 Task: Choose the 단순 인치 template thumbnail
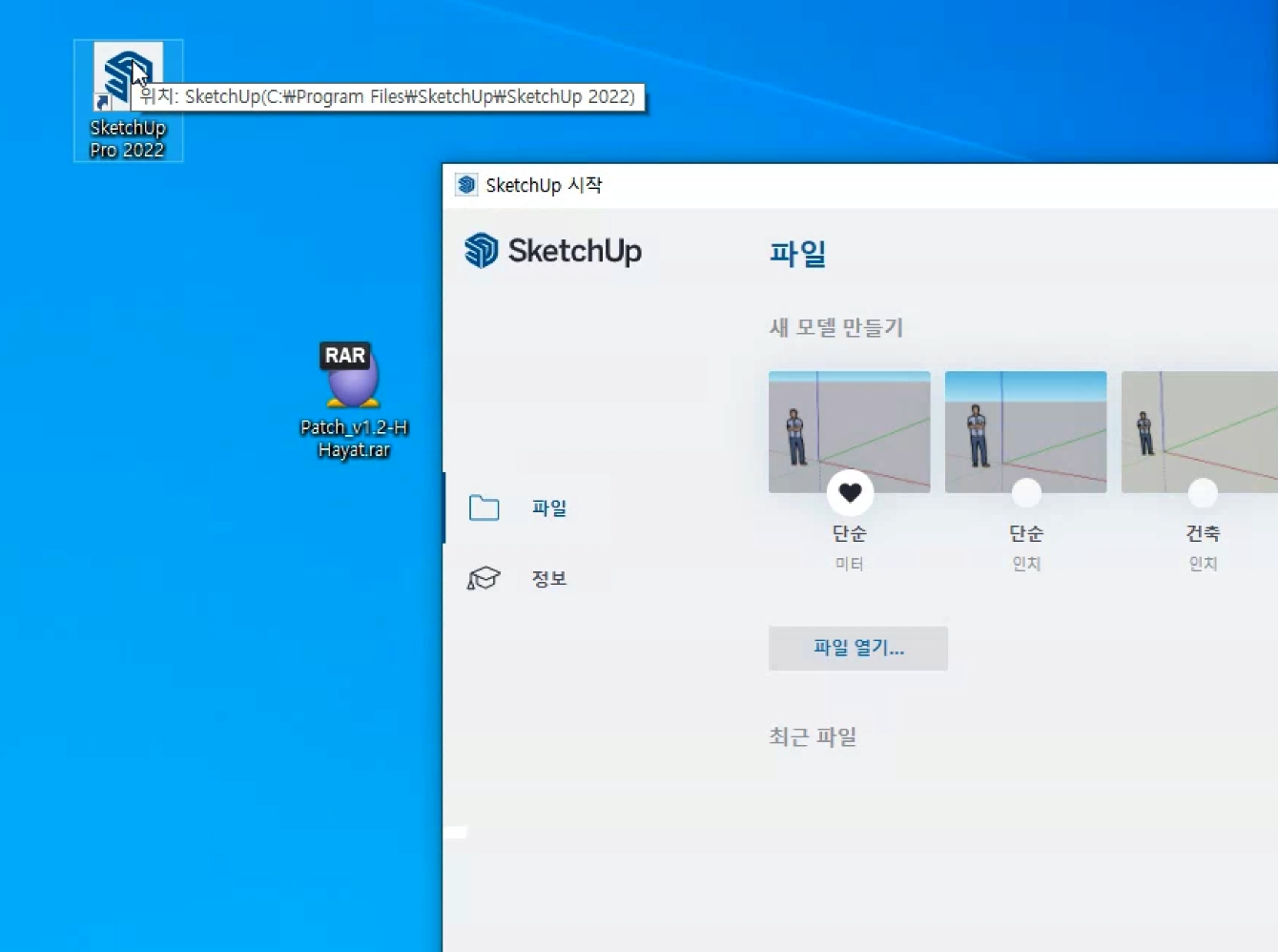click(1026, 432)
